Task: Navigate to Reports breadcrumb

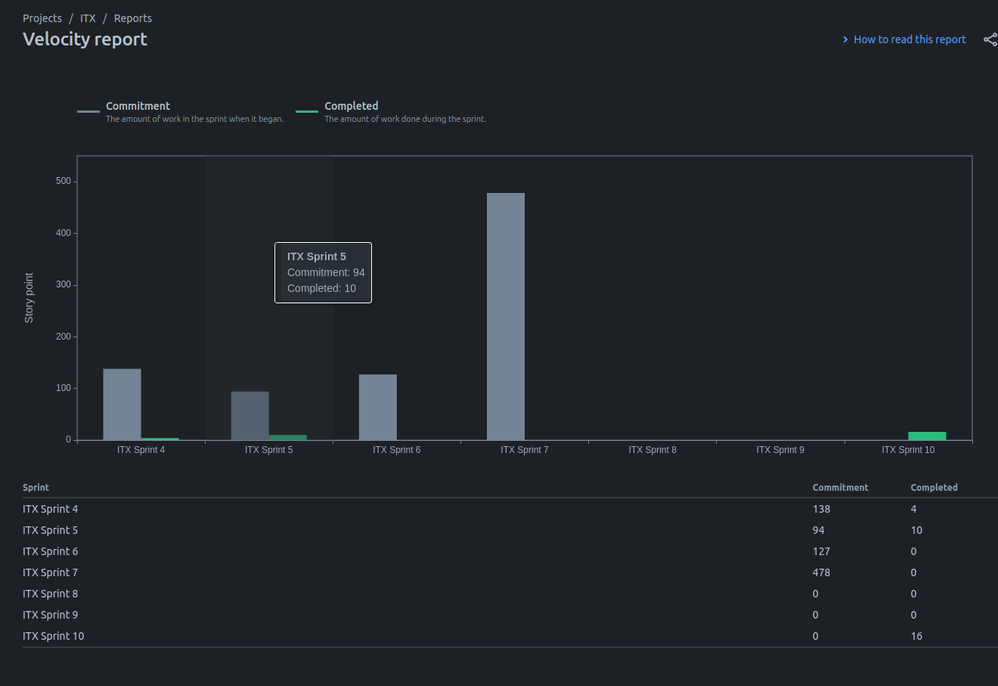Action: tap(133, 18)
